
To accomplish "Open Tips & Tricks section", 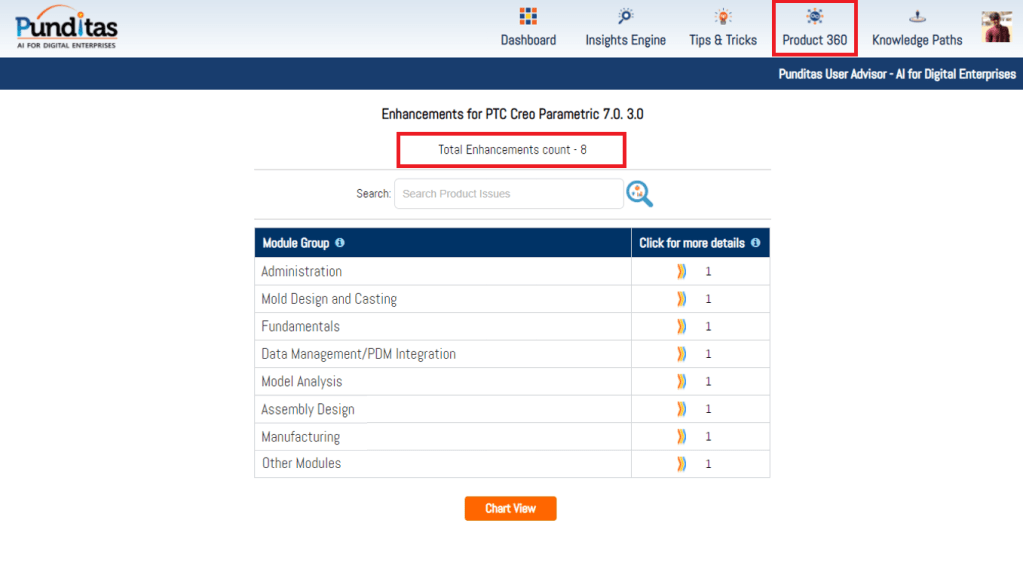I will [722, 28].
